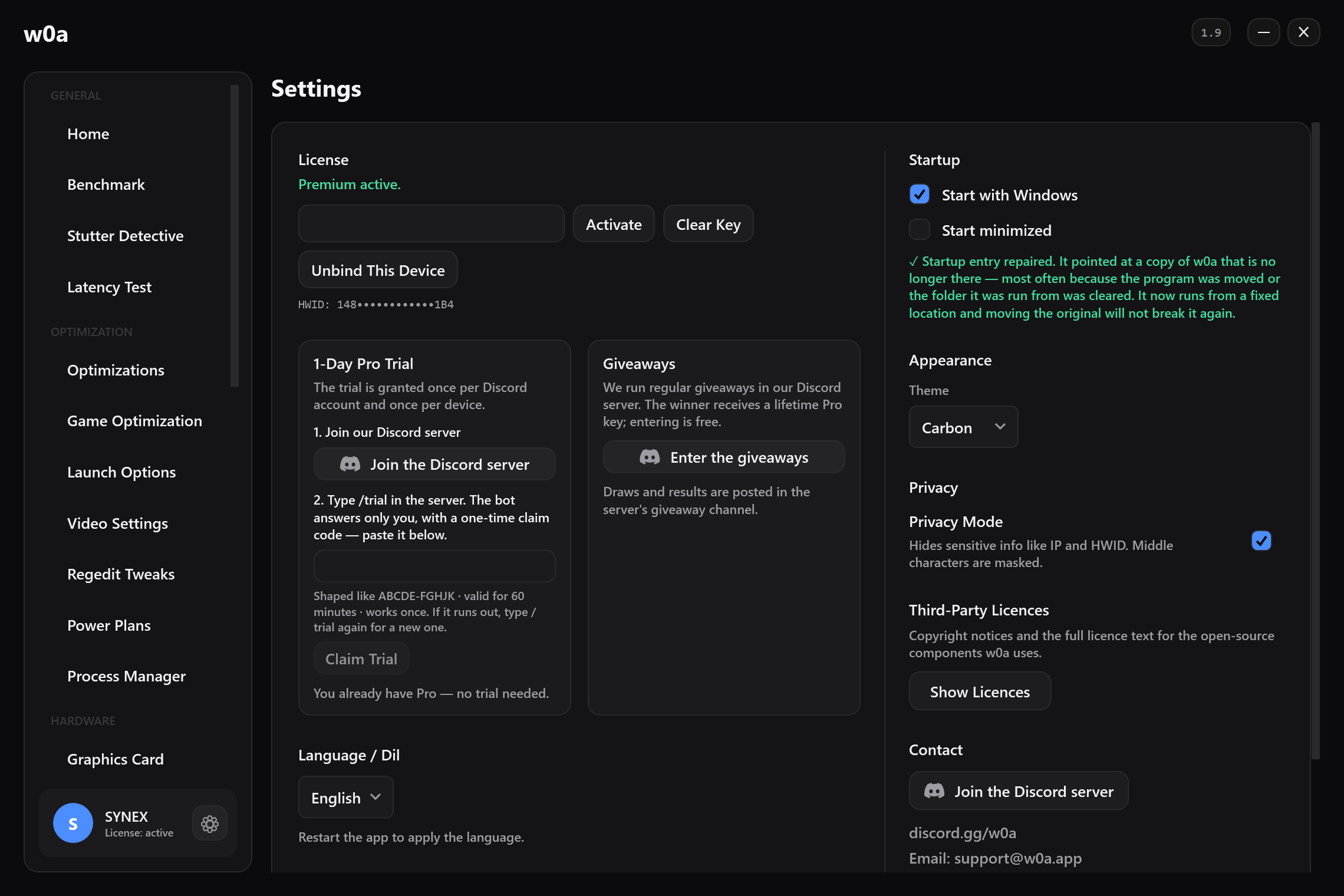Focus the trial claim code input field

coord(434,566)
